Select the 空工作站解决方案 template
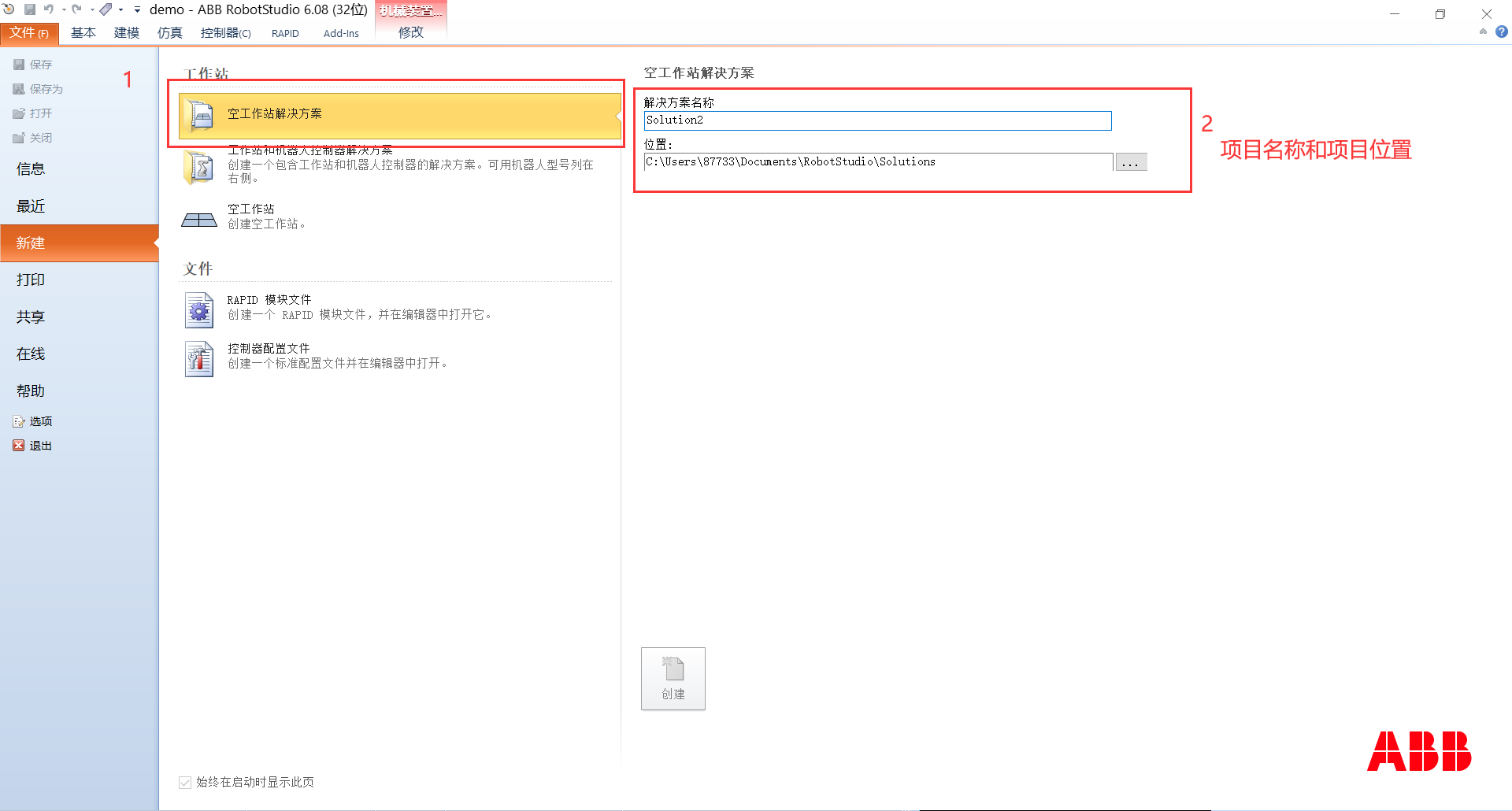1512x811 pixels. click(400, 115)
